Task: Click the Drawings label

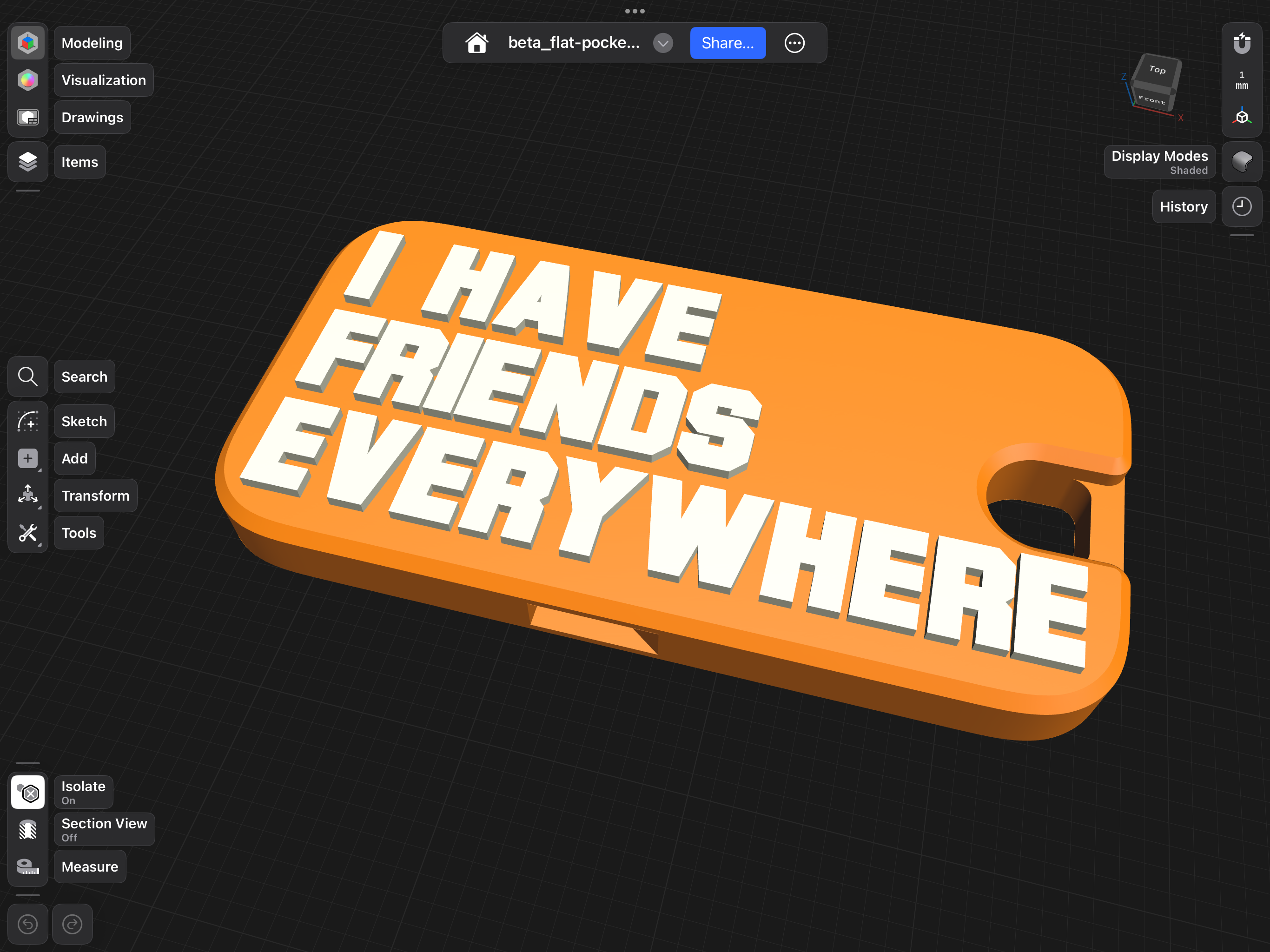Action: (x=92, y=117)
